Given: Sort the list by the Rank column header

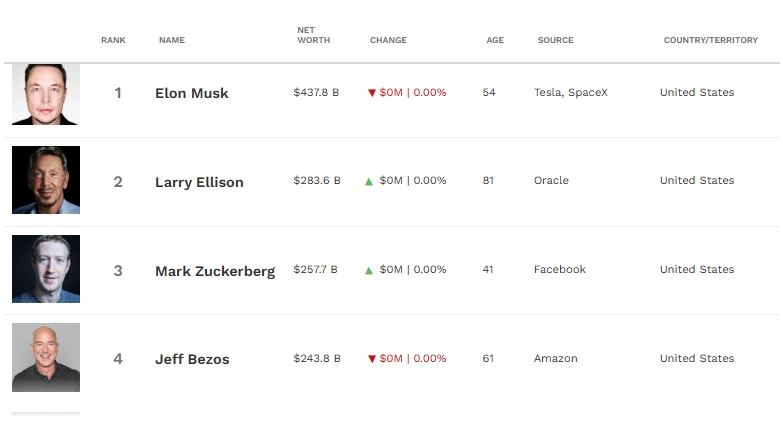Looking at the screenshot, I should (x=113, y=40).
